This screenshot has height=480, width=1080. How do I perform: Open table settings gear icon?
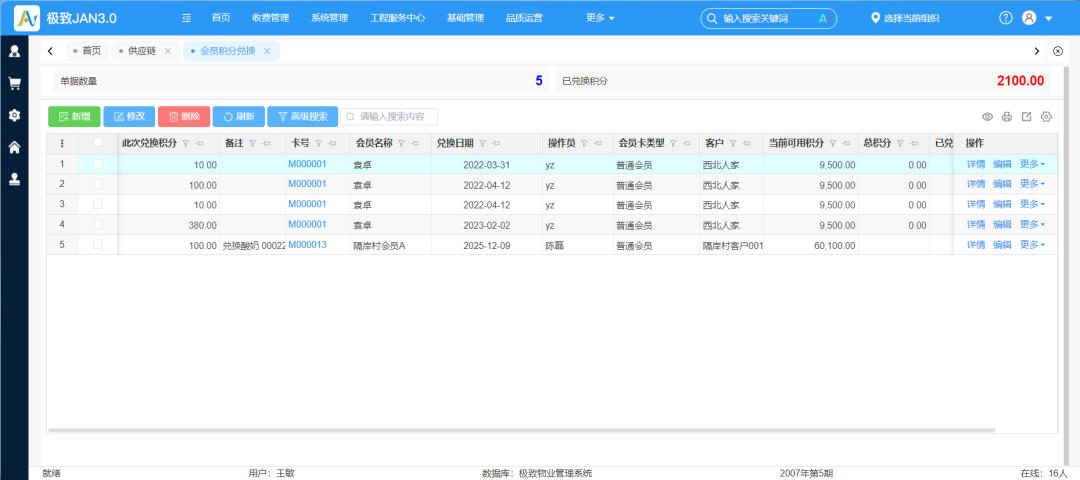click(1046, 117)
